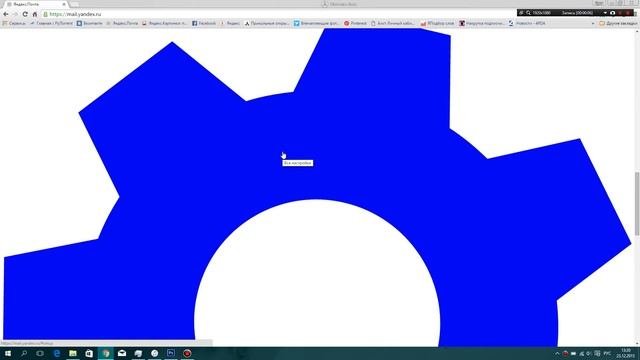Select the Яндекс.Почта browser tab
640x360 pixels.
click(x=35, y=4)
